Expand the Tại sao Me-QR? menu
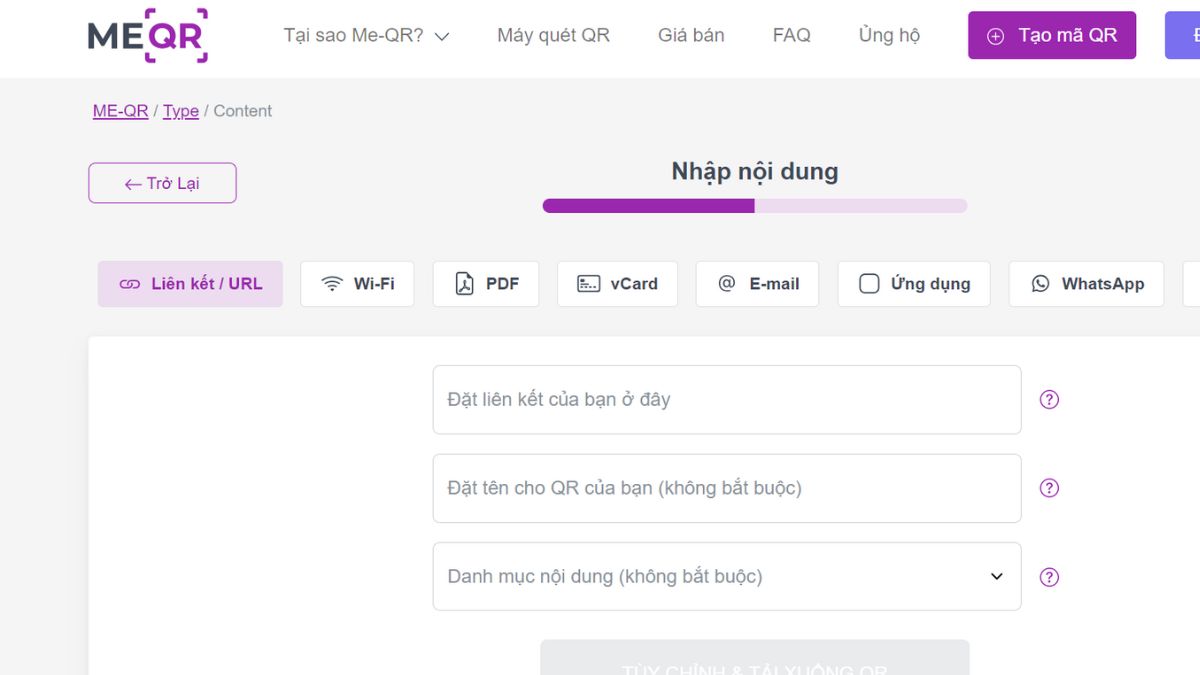Screen dimensions: 1200x675 click(366, 36)
